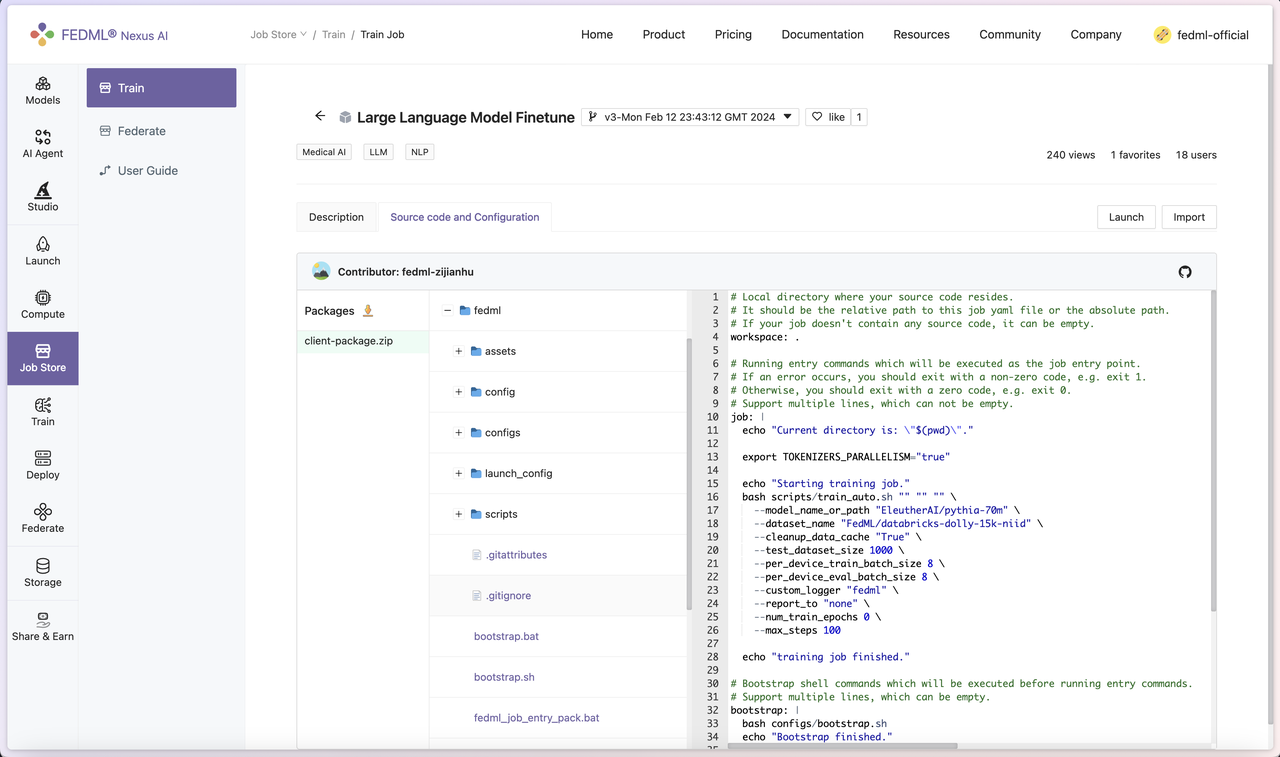Viewport: 1280px width, 757px height.
Task: Expand the scripts folder
Action: [458, 514]
